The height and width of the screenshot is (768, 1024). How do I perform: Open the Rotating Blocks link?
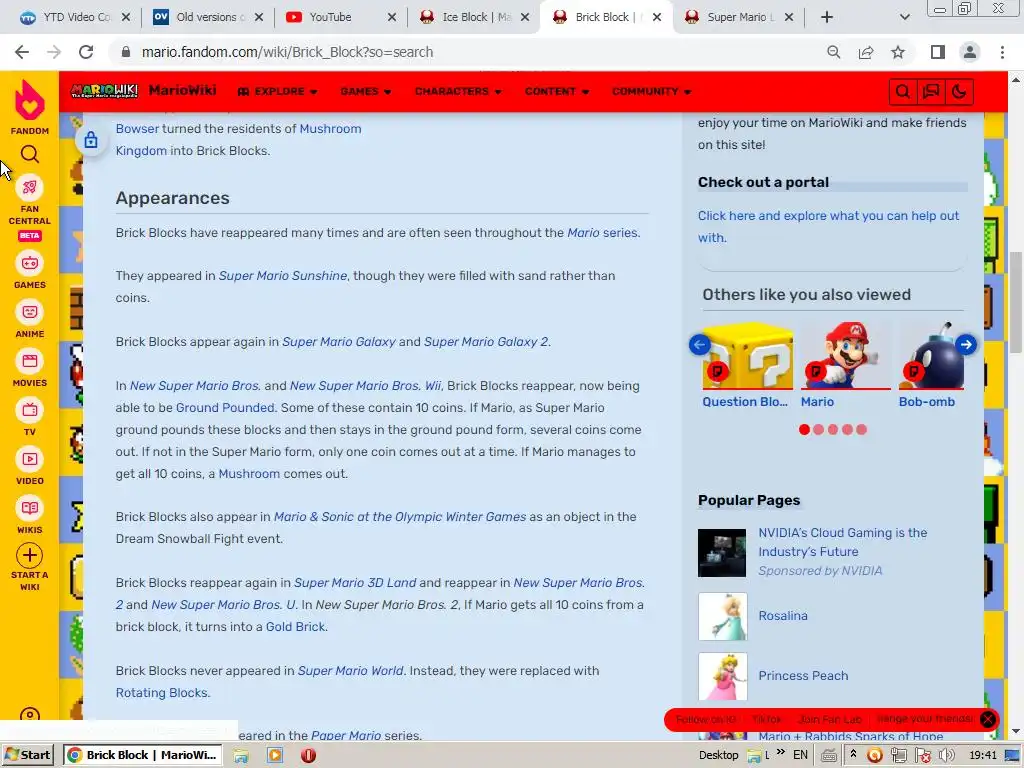point(161,692)
